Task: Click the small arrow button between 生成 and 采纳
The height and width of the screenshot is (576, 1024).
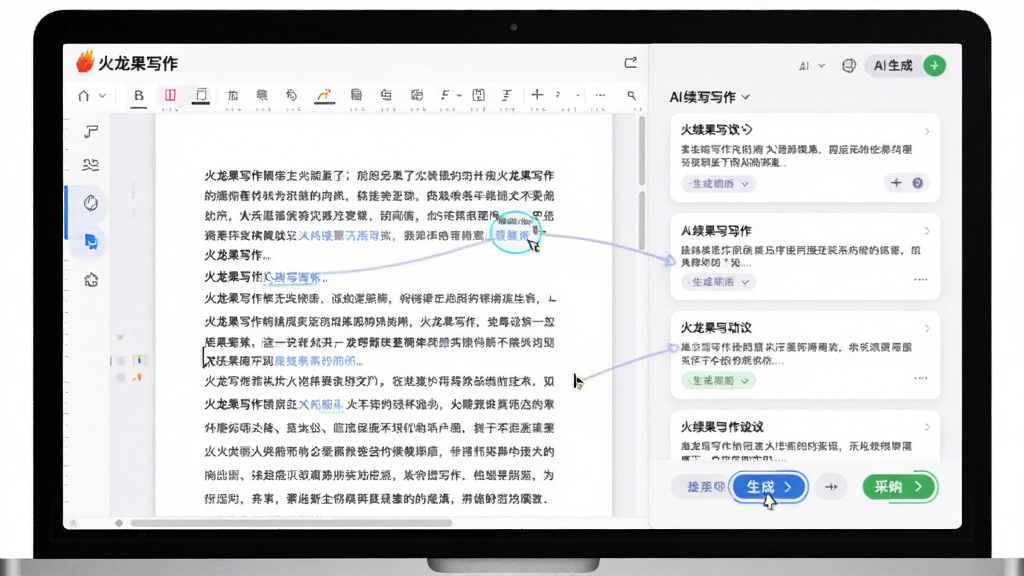Action: (831, 487)
